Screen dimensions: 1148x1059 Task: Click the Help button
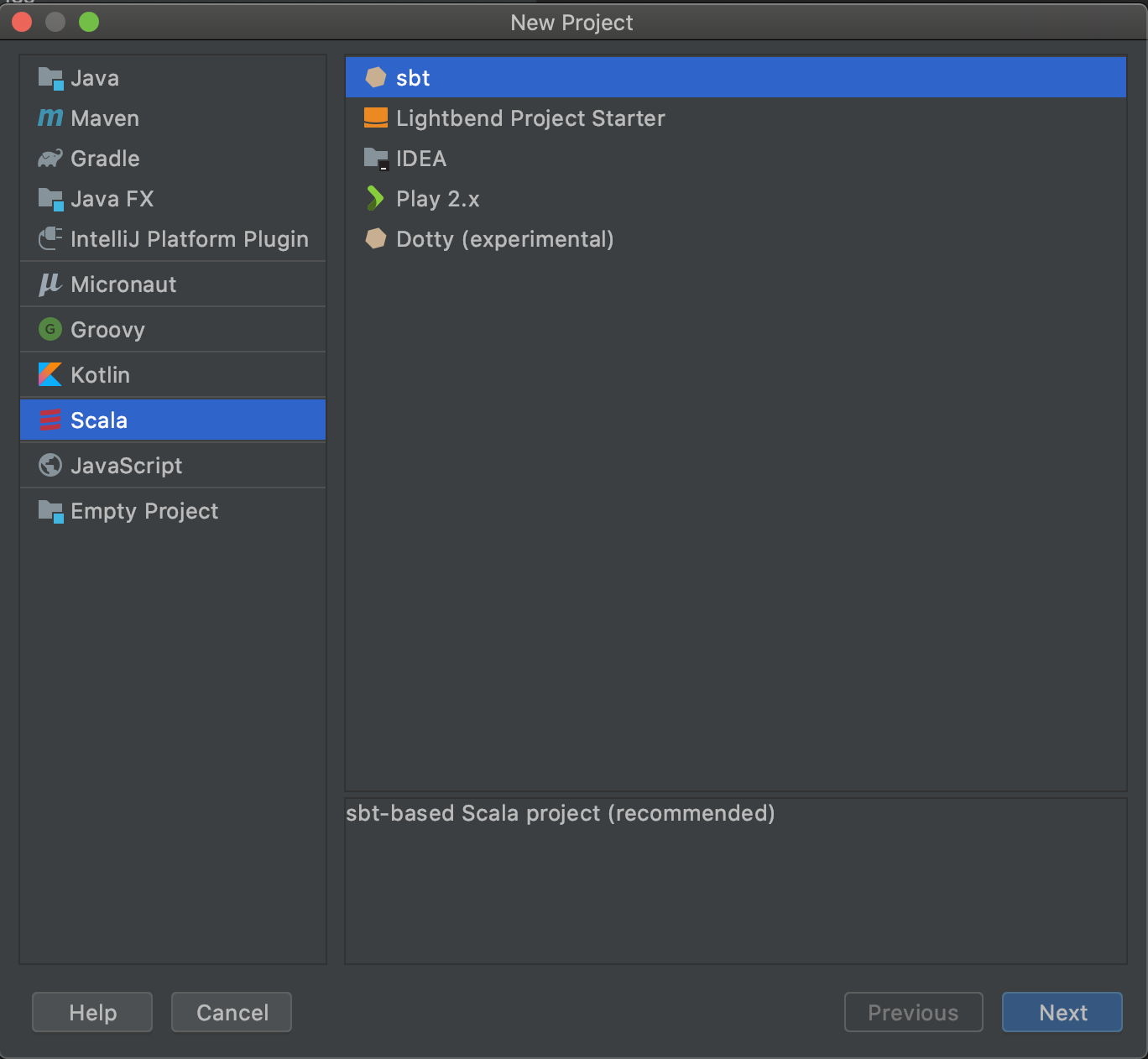[92, 1012]
